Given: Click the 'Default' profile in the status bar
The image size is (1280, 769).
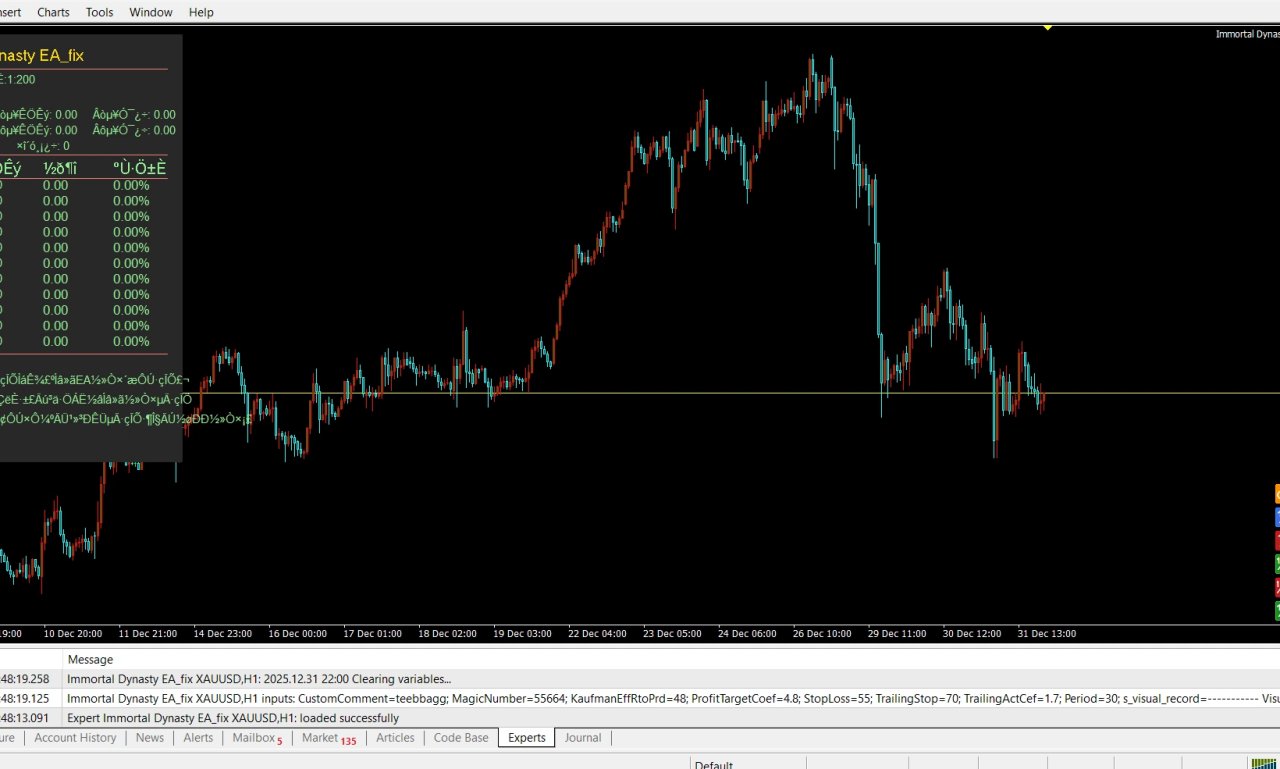Looking at the screenshot, I should point(714,765).
